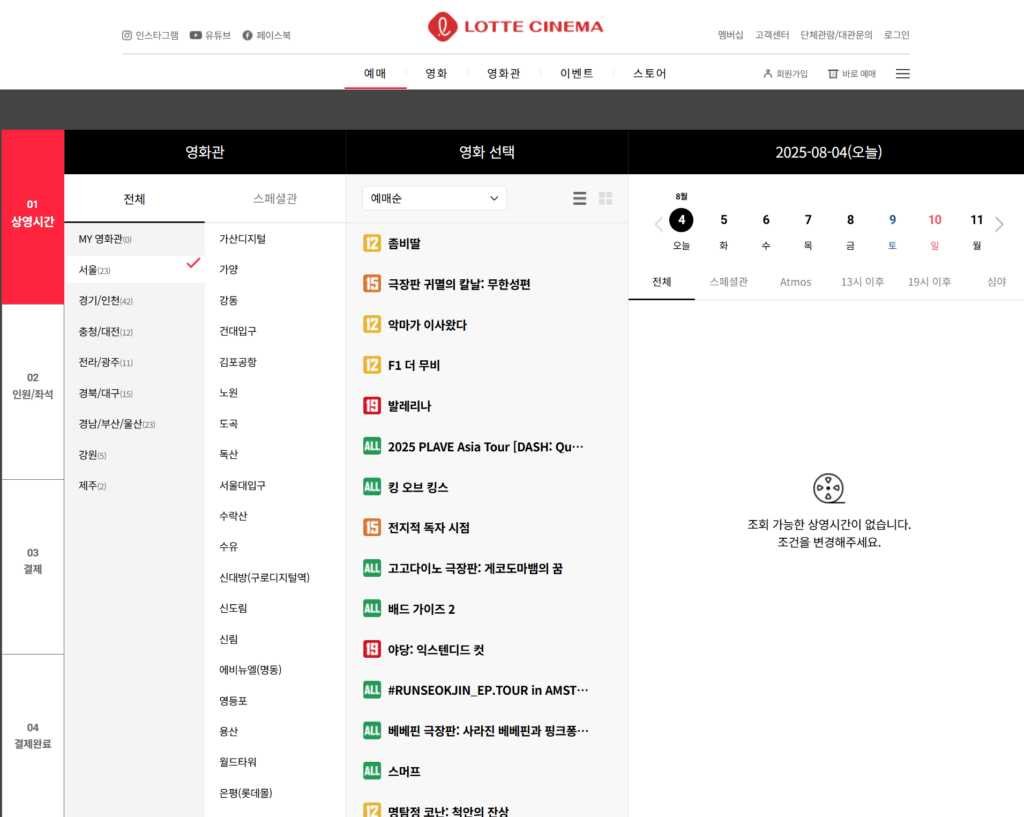Open the Facebook link icon
This screenshot has height=817, width=1024.
point(247,35)
